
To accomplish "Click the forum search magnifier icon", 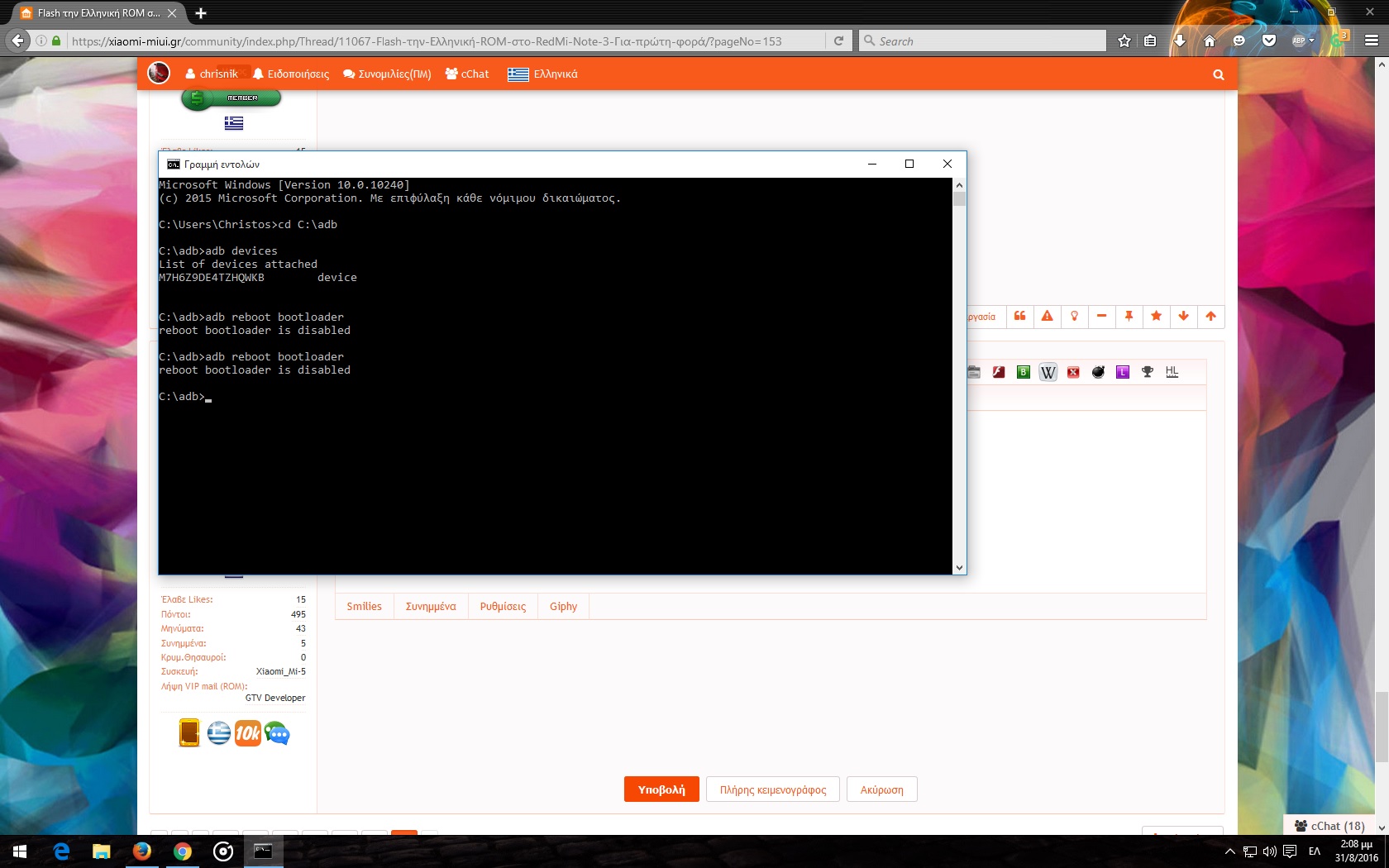I will 1218,74.
